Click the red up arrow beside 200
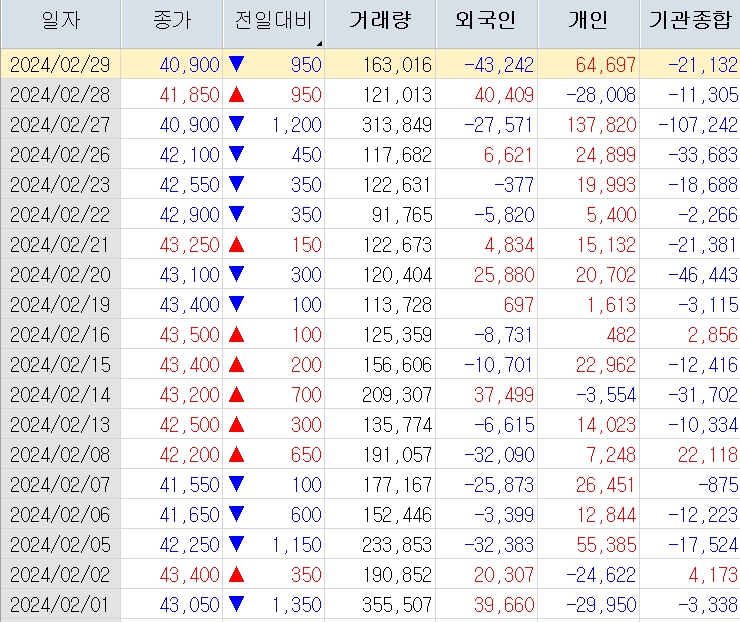This screenshot has height=622, width=740. [236, 364]
